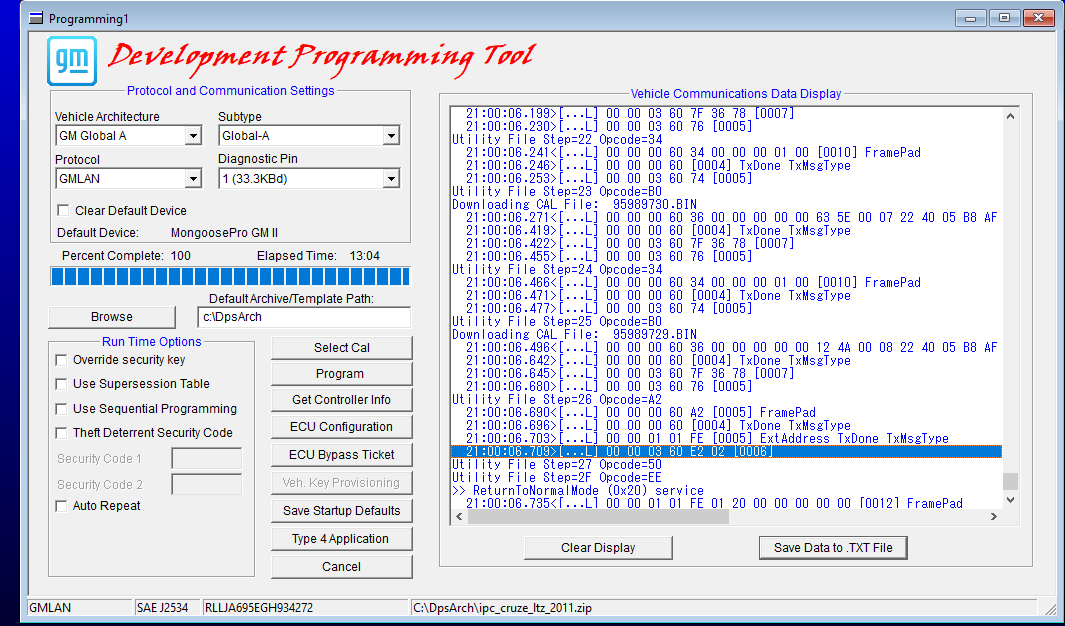Expand the Diagnostic Pin dropdown
This screenshot has width=1065, height=626.
391,179
